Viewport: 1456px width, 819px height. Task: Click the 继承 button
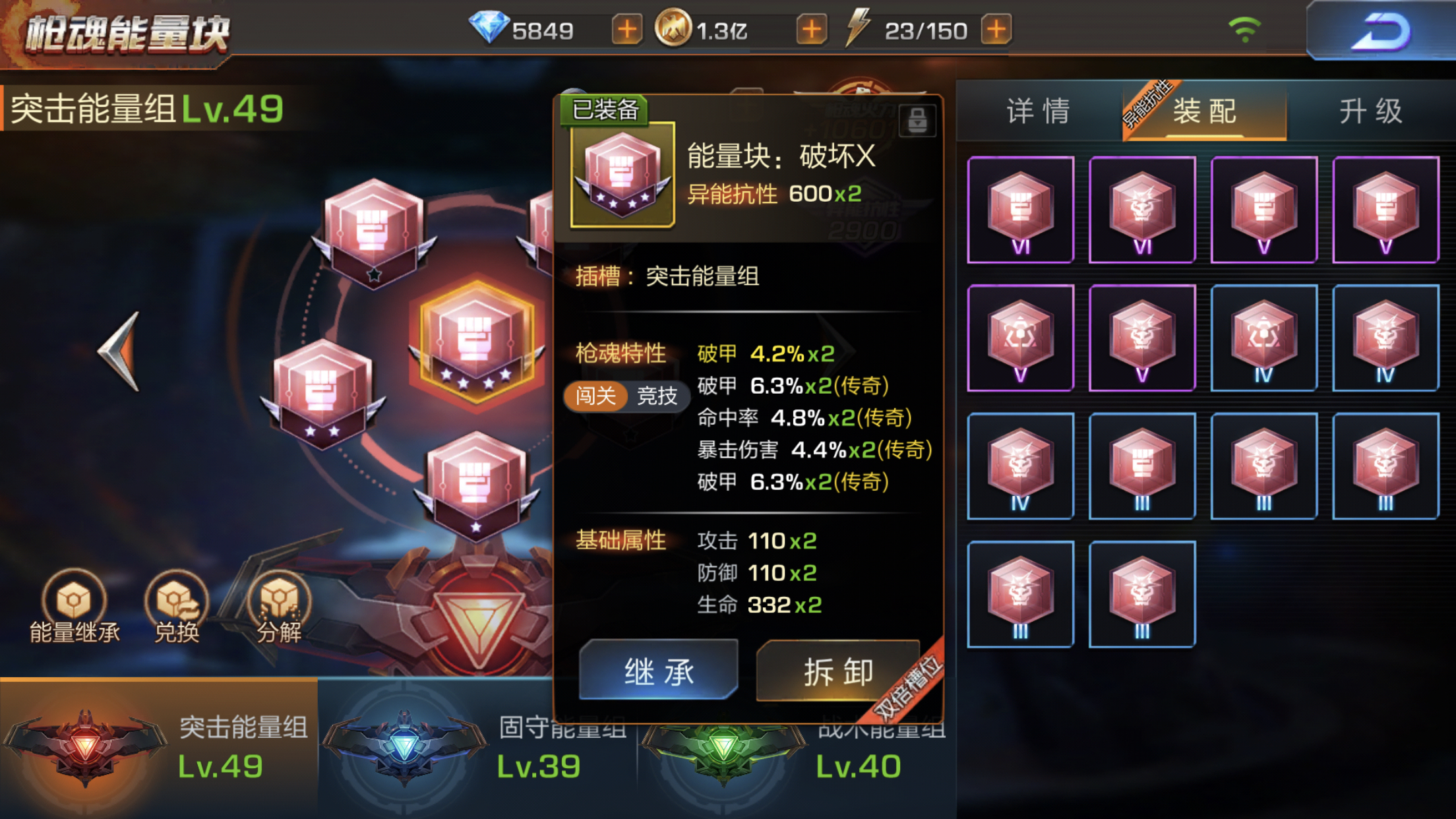point(659,671)
